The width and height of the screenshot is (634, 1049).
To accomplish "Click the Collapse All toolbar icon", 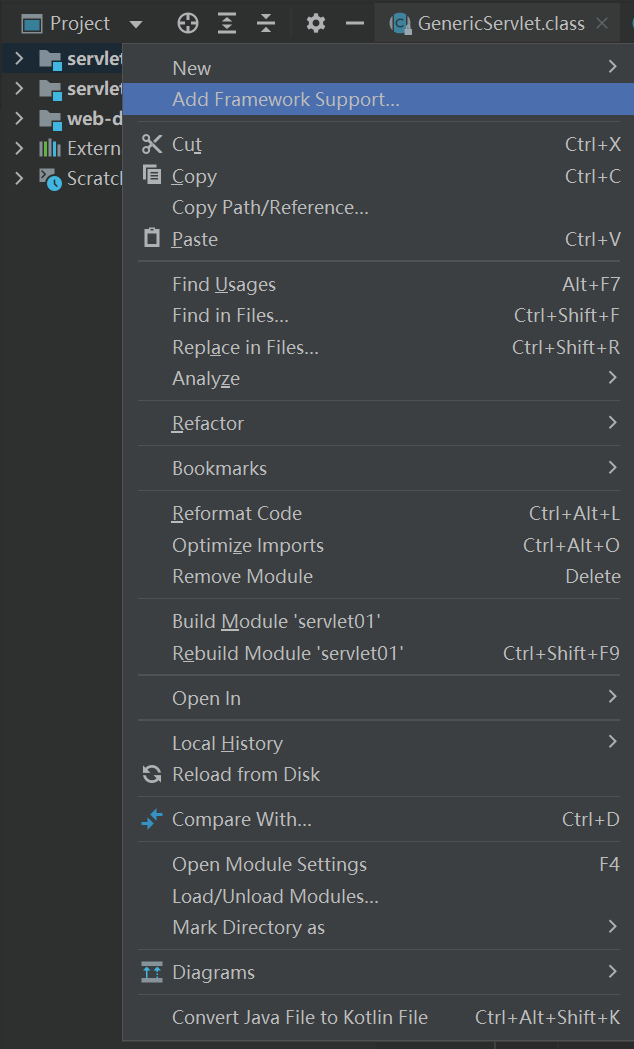I will (x=266, y=23).
